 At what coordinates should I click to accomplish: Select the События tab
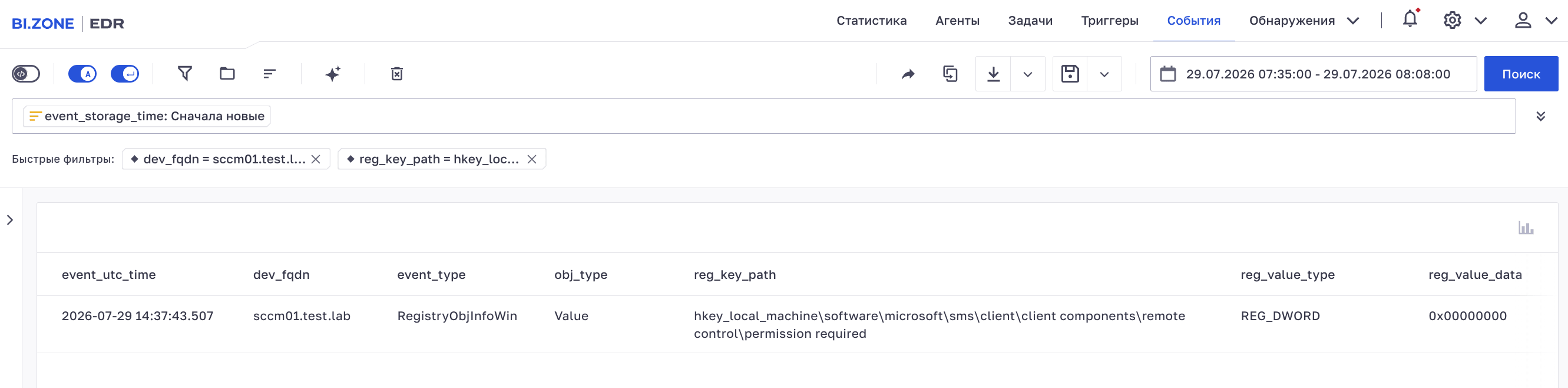coord(1193,21)
